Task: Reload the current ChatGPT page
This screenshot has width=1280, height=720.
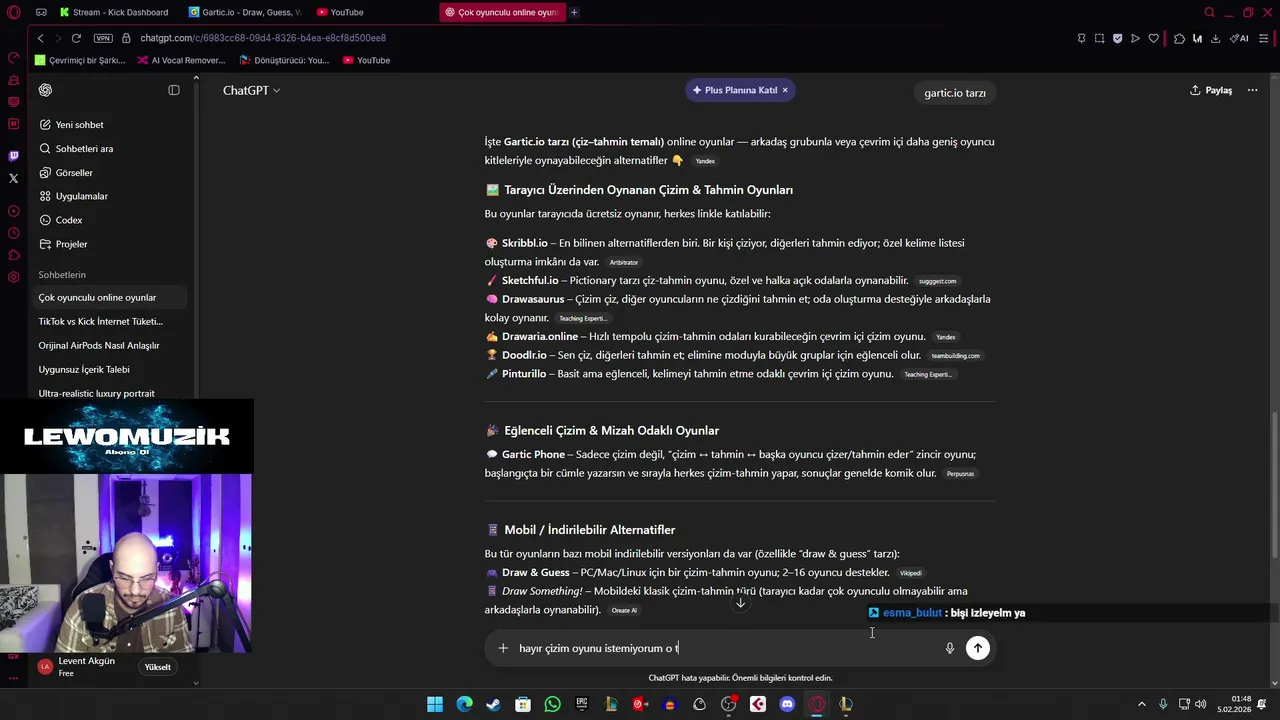Action: pos(76,38)
